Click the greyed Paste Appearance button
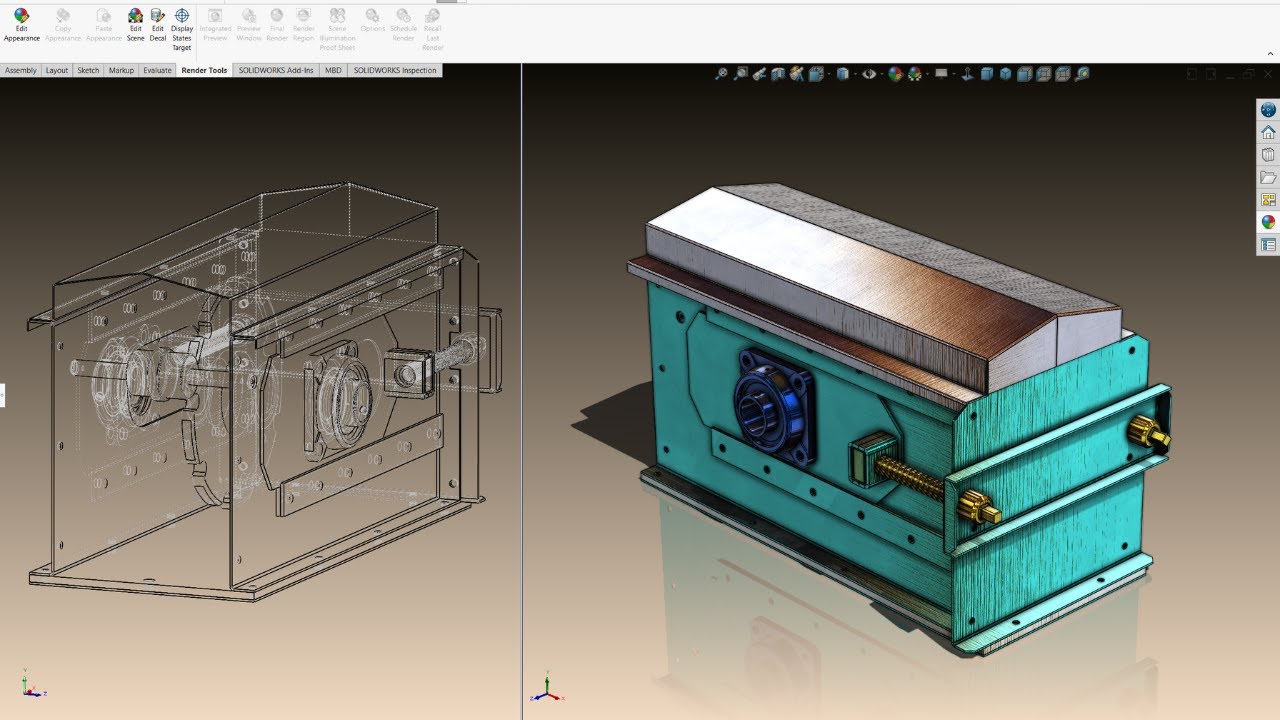 click(104, 26)
